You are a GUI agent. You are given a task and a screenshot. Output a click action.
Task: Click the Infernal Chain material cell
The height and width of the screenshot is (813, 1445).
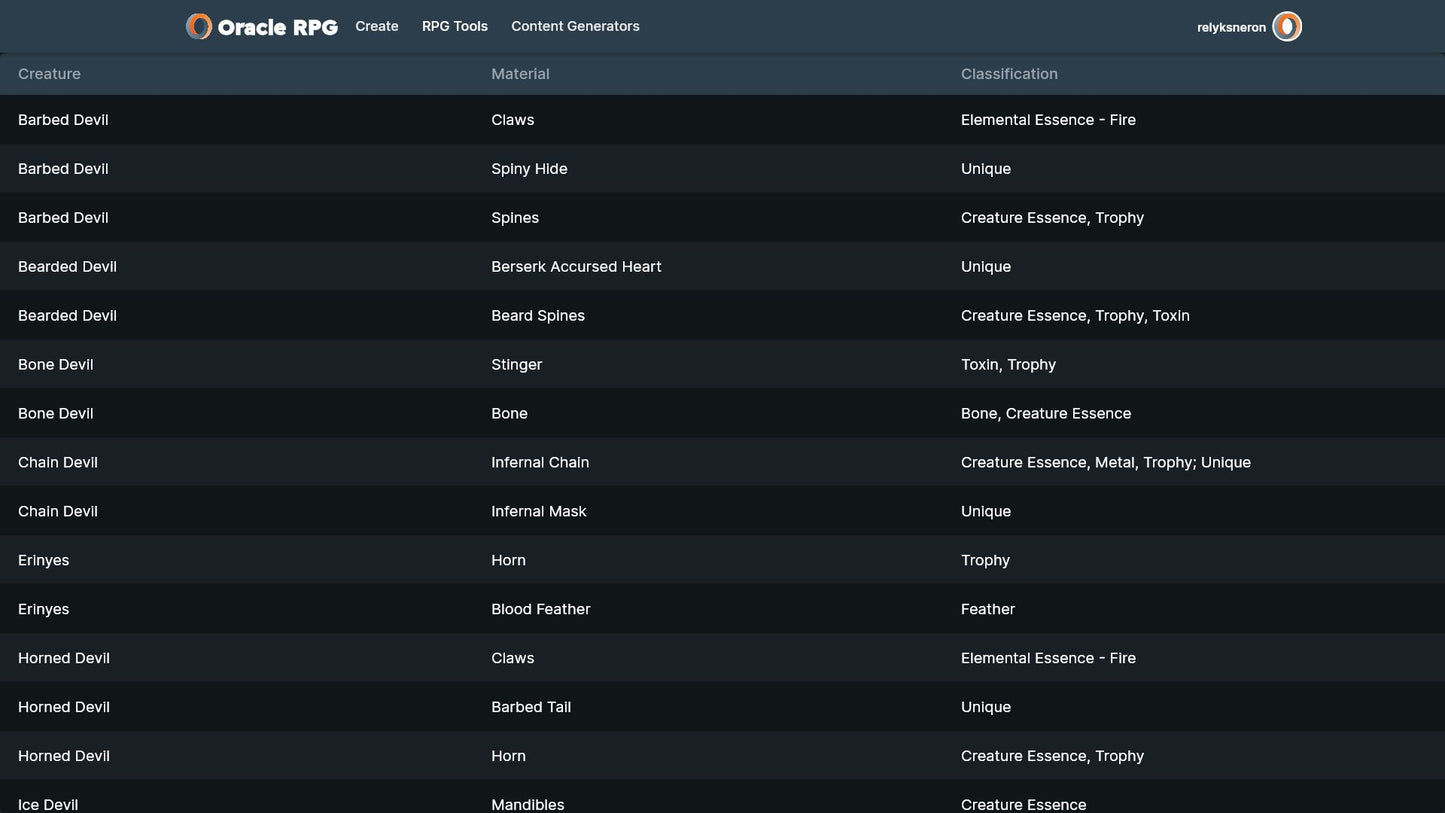540,463
